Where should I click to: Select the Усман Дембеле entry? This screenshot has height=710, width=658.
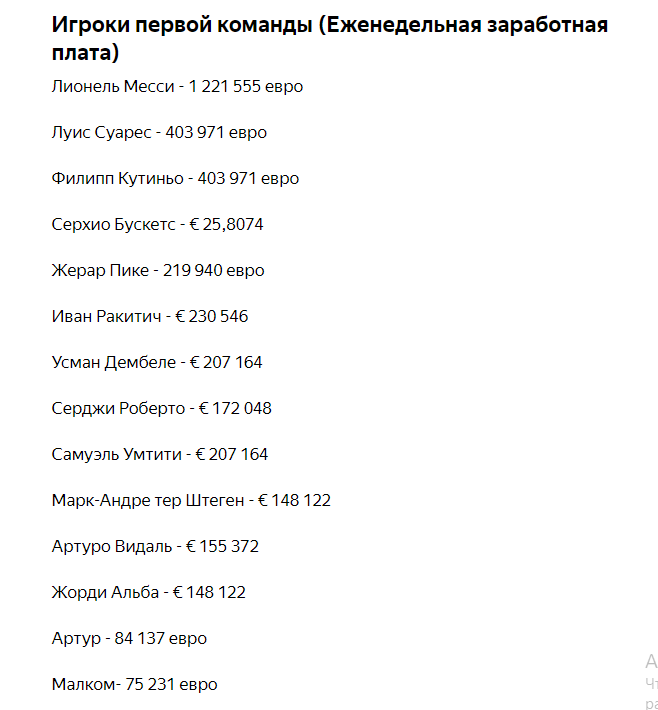pos(157,362)
